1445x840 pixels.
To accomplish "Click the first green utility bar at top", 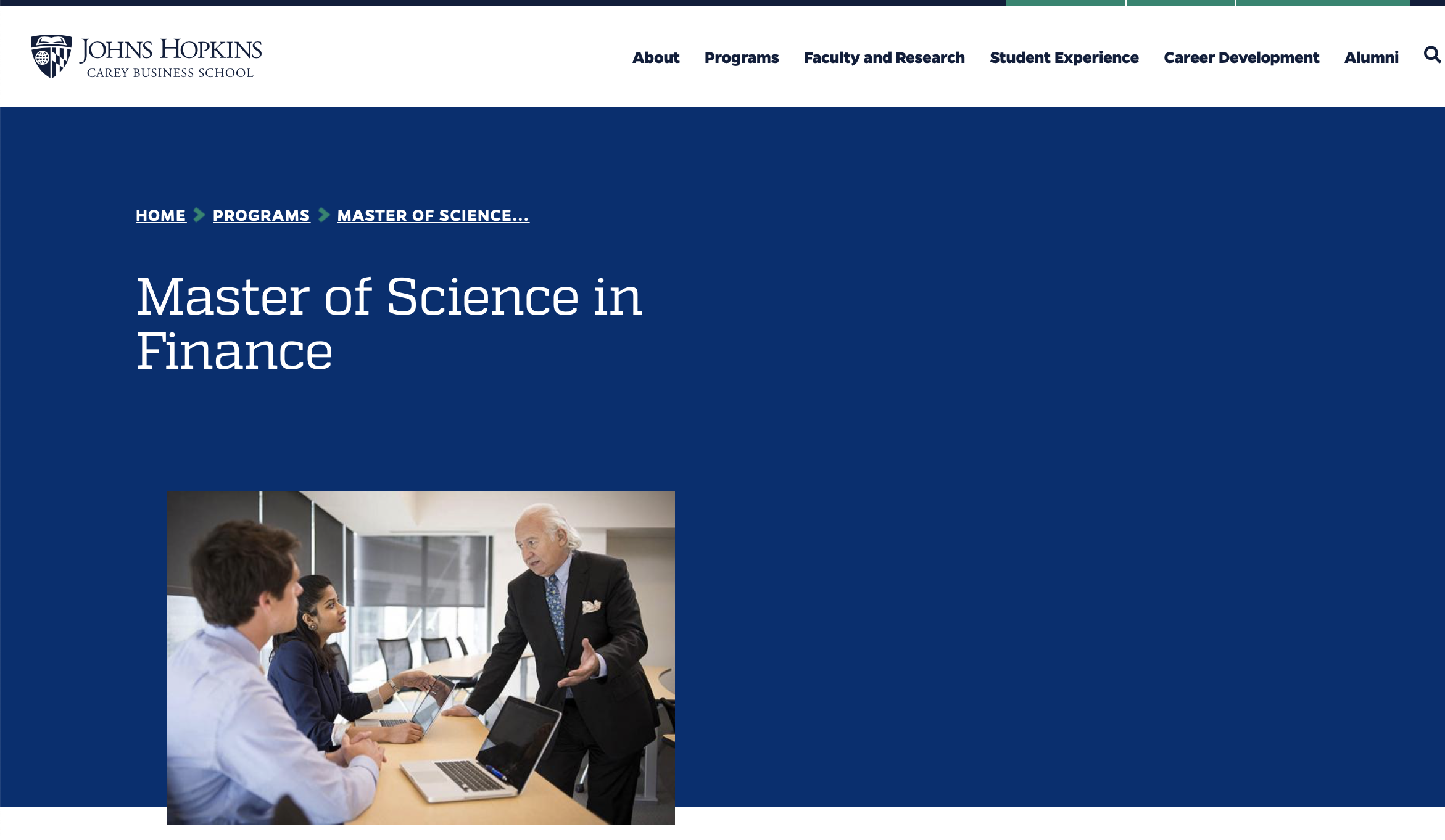I will pos(1066,3).
